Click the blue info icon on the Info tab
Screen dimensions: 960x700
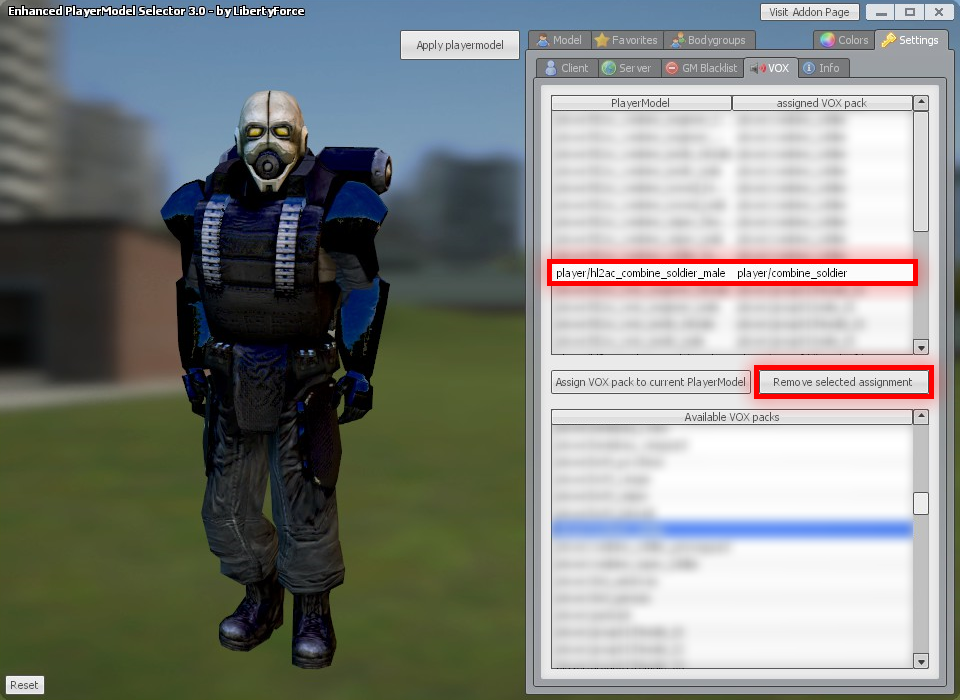click(x=809, y=68)
